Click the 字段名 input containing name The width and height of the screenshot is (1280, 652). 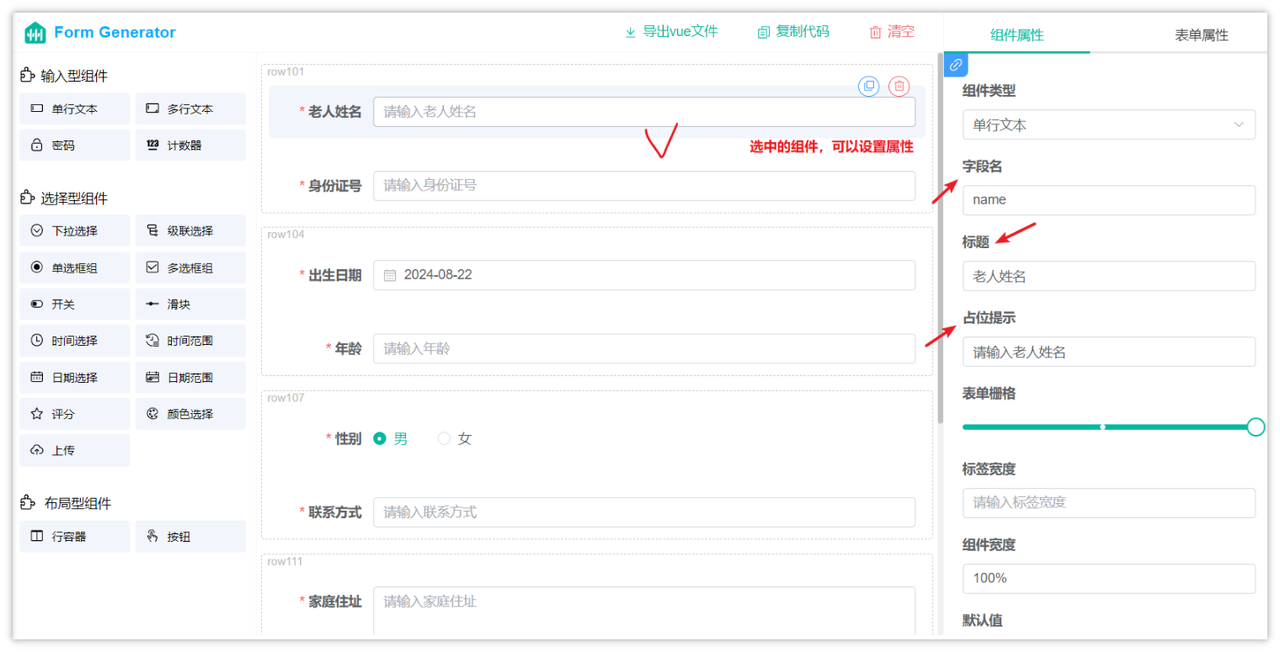(x=1109, y=200)
